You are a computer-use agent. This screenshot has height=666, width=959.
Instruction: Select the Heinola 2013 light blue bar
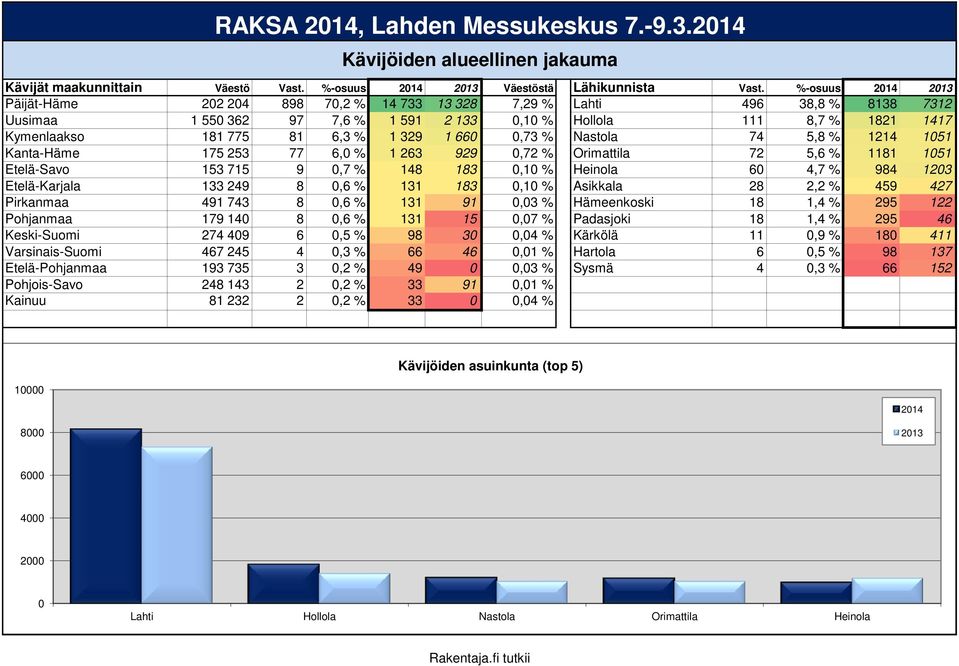pyautogui.click(x=887, y=591)
